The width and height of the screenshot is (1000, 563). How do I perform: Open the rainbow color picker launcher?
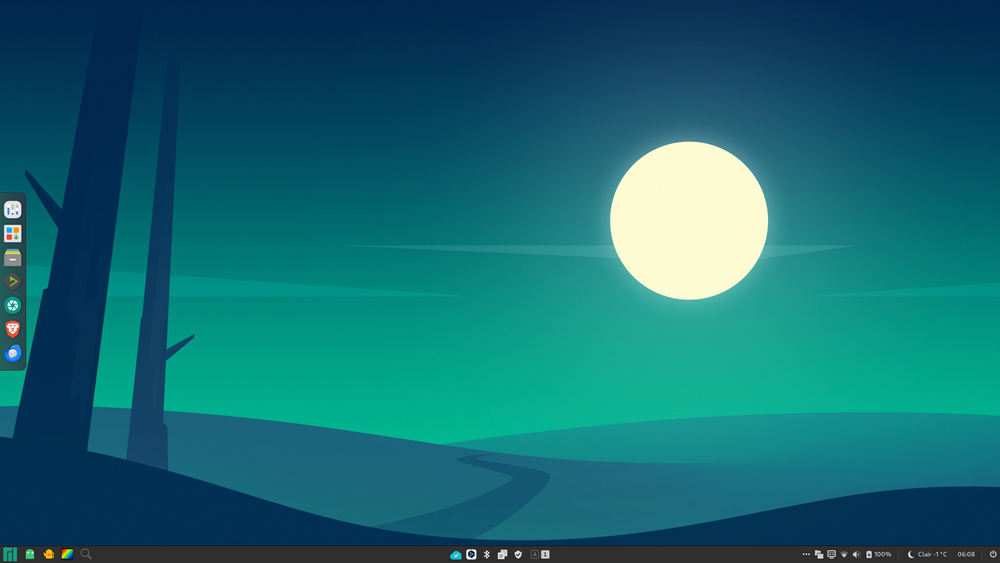pos(67,554)
